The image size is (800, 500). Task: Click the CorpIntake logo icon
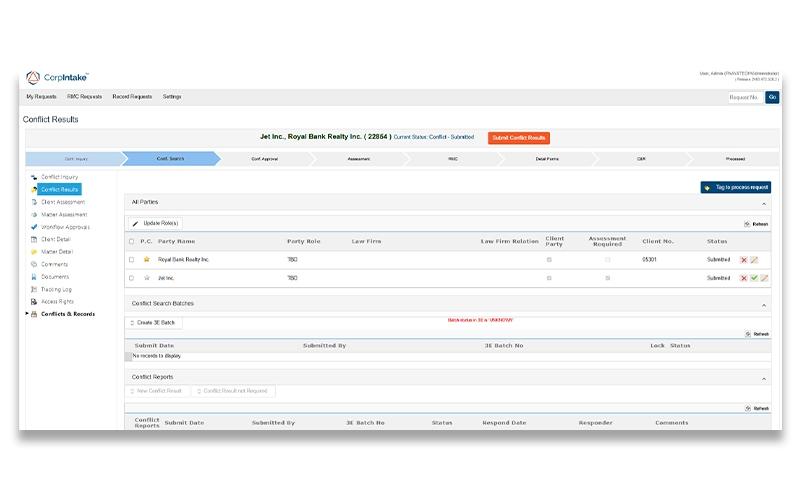(33, 78)
